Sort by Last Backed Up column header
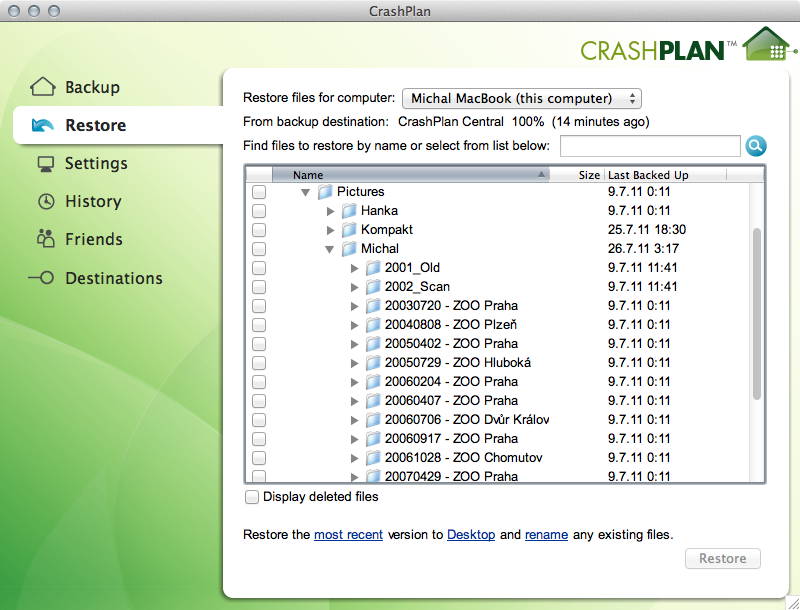Viewport: 800px width, 610px height. [665, 175]
